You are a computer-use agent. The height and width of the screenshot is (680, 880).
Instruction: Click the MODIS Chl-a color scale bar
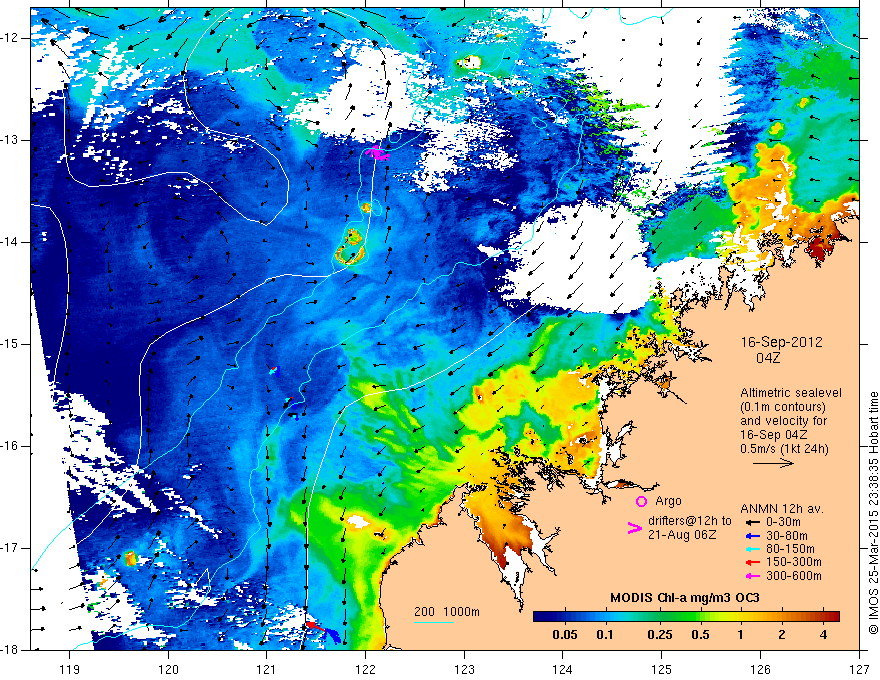(x=686, y=617)
